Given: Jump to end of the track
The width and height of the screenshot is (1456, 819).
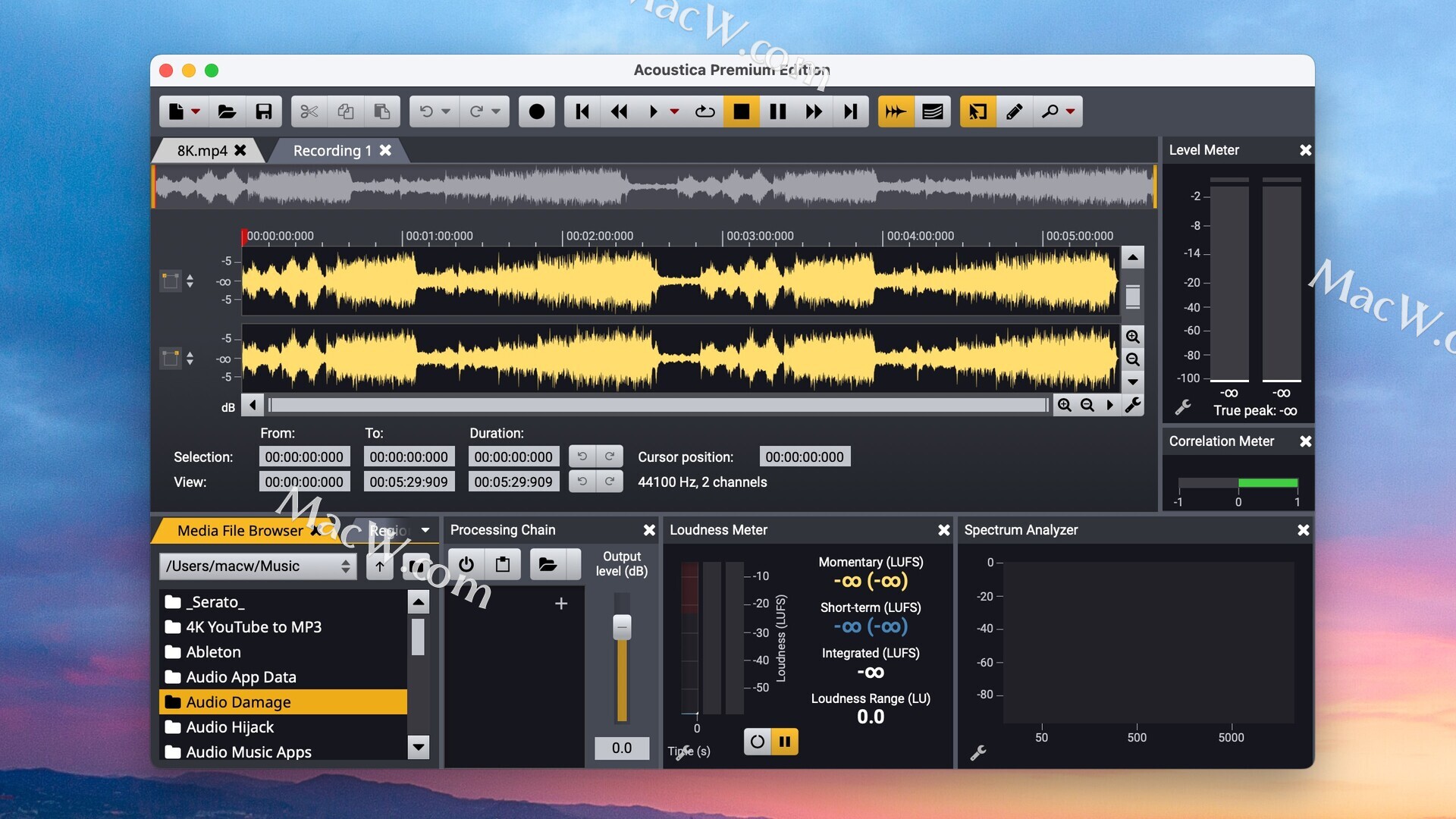Looking at the screenshot, I should point(850,112).
